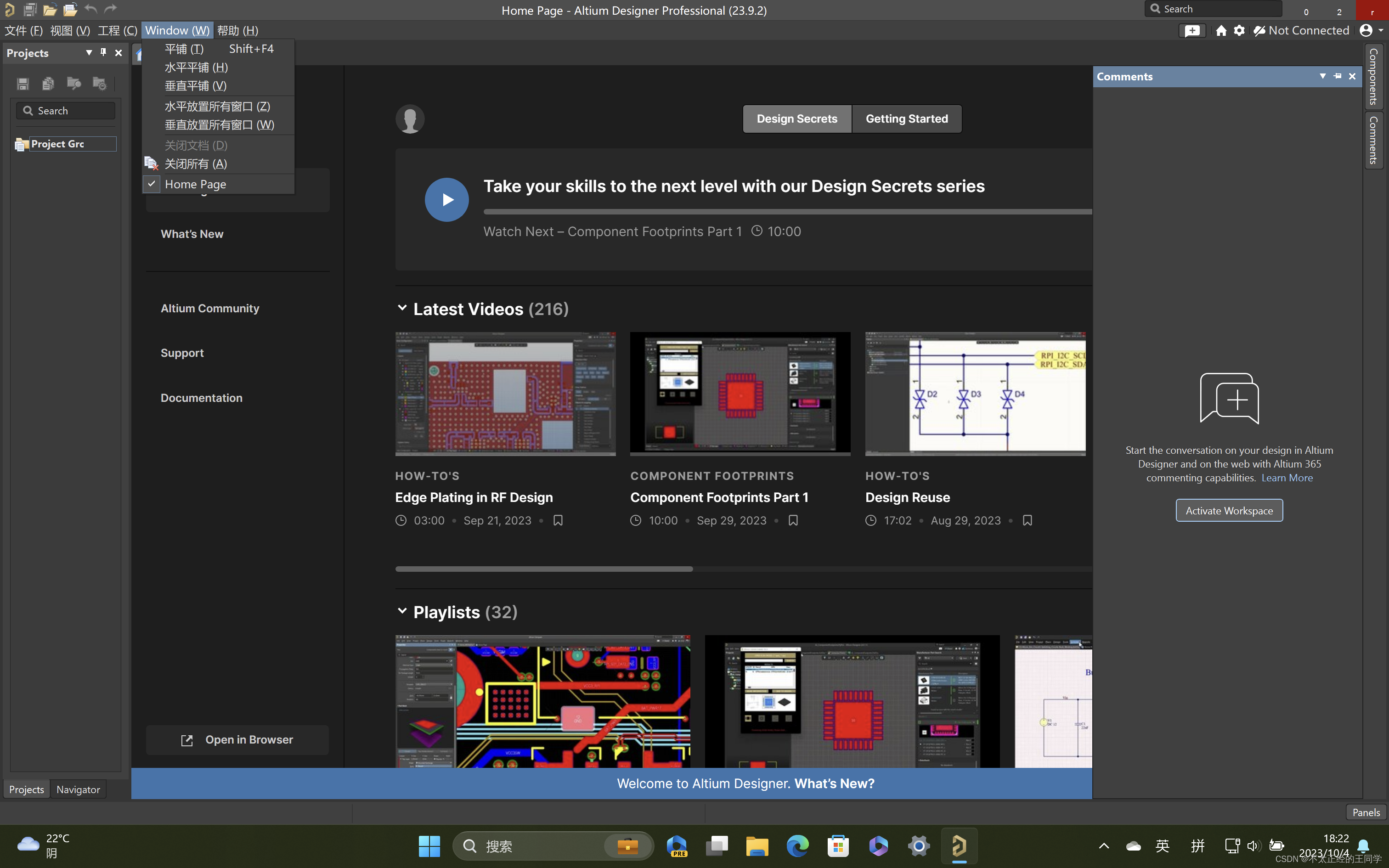1389x868 pixels.
Task: Open Microsoft Store from the taskbar
Action: pyautogui.click(x=838, y=845)
